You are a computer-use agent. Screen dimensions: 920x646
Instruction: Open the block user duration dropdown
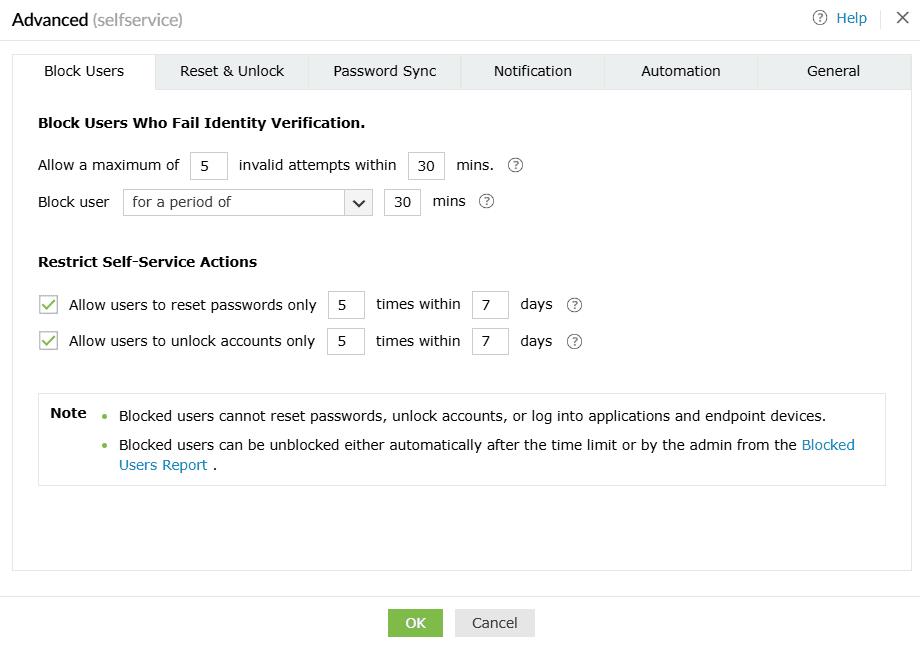coord(358,202)
